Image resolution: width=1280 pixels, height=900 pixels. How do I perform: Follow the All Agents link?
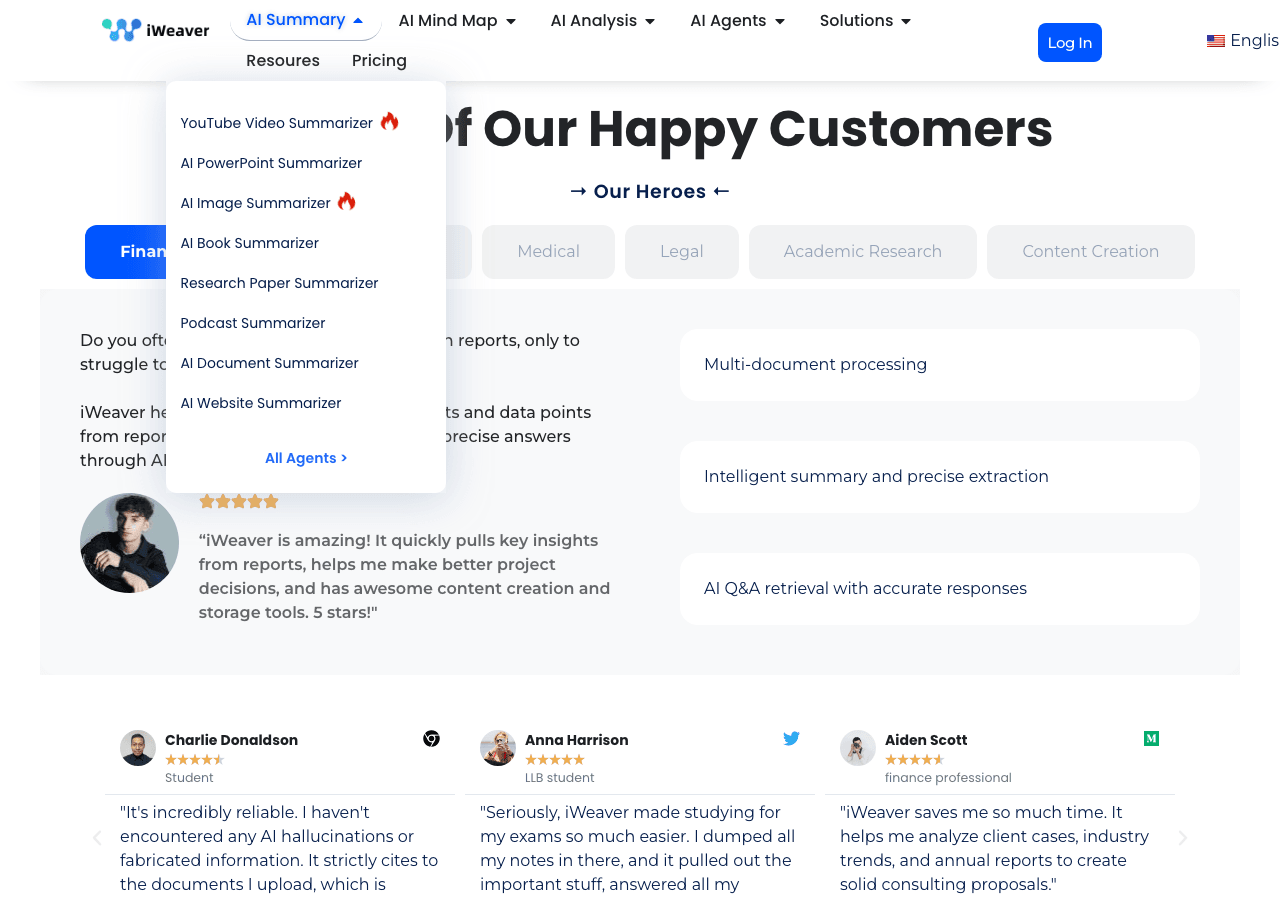click(x=306, y=458)
